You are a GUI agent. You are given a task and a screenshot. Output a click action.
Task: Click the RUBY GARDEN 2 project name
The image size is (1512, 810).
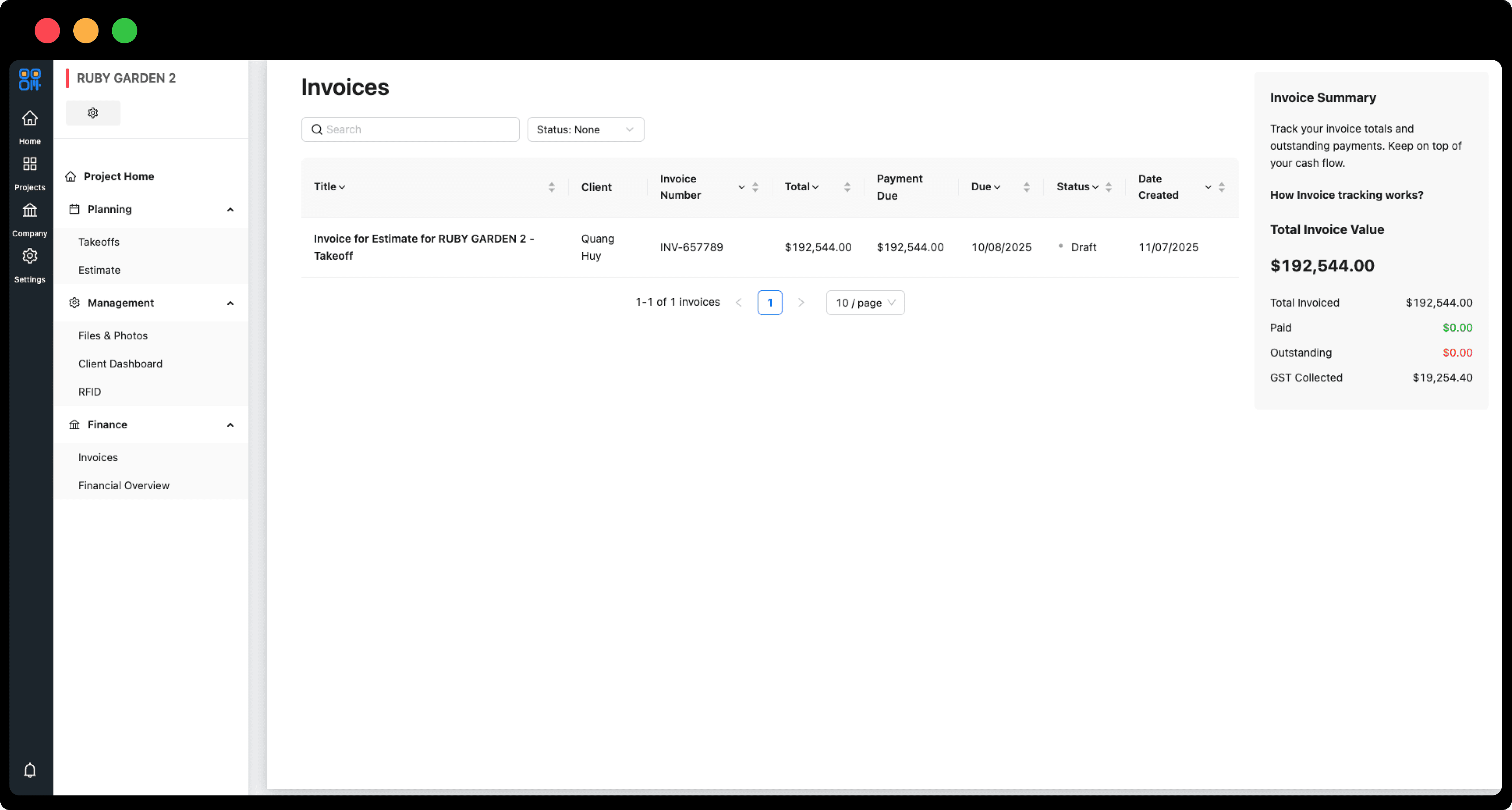click(x=126, y=78)
